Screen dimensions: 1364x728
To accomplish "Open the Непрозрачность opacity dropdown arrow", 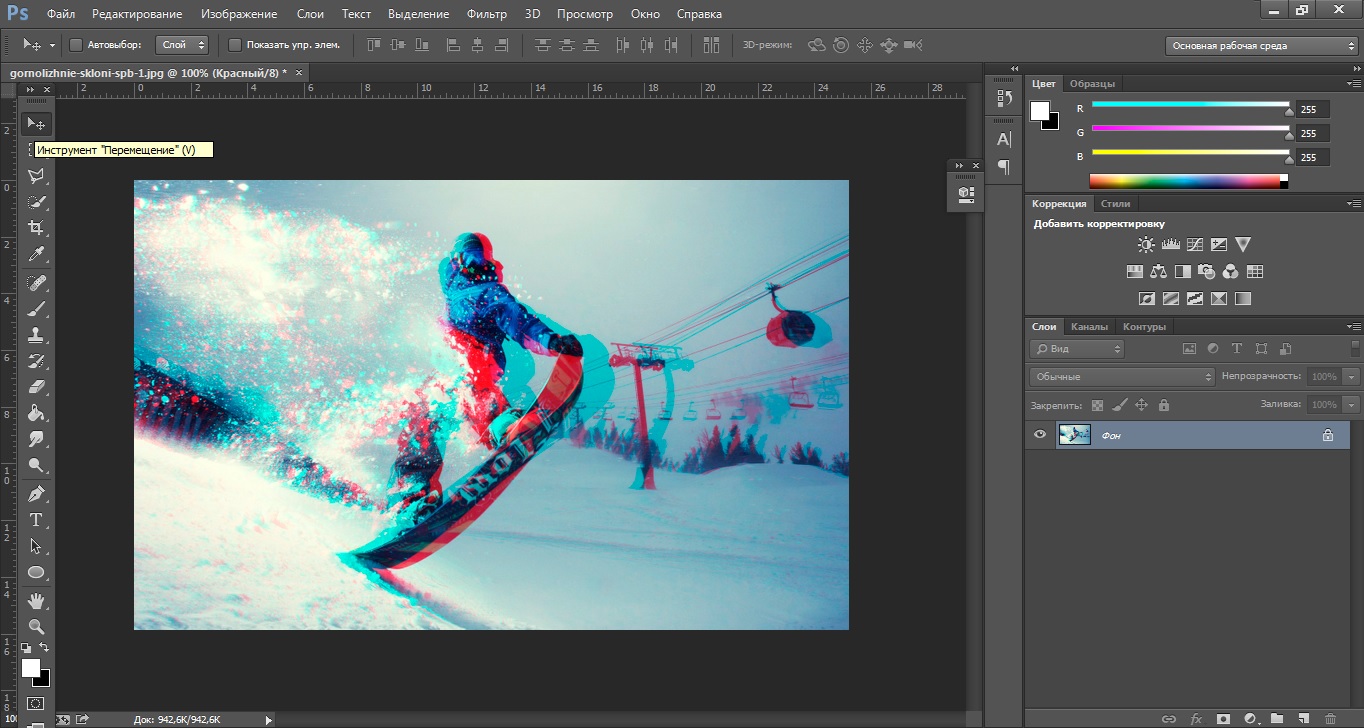I will pyautogui.click(x=1352, y=377).
